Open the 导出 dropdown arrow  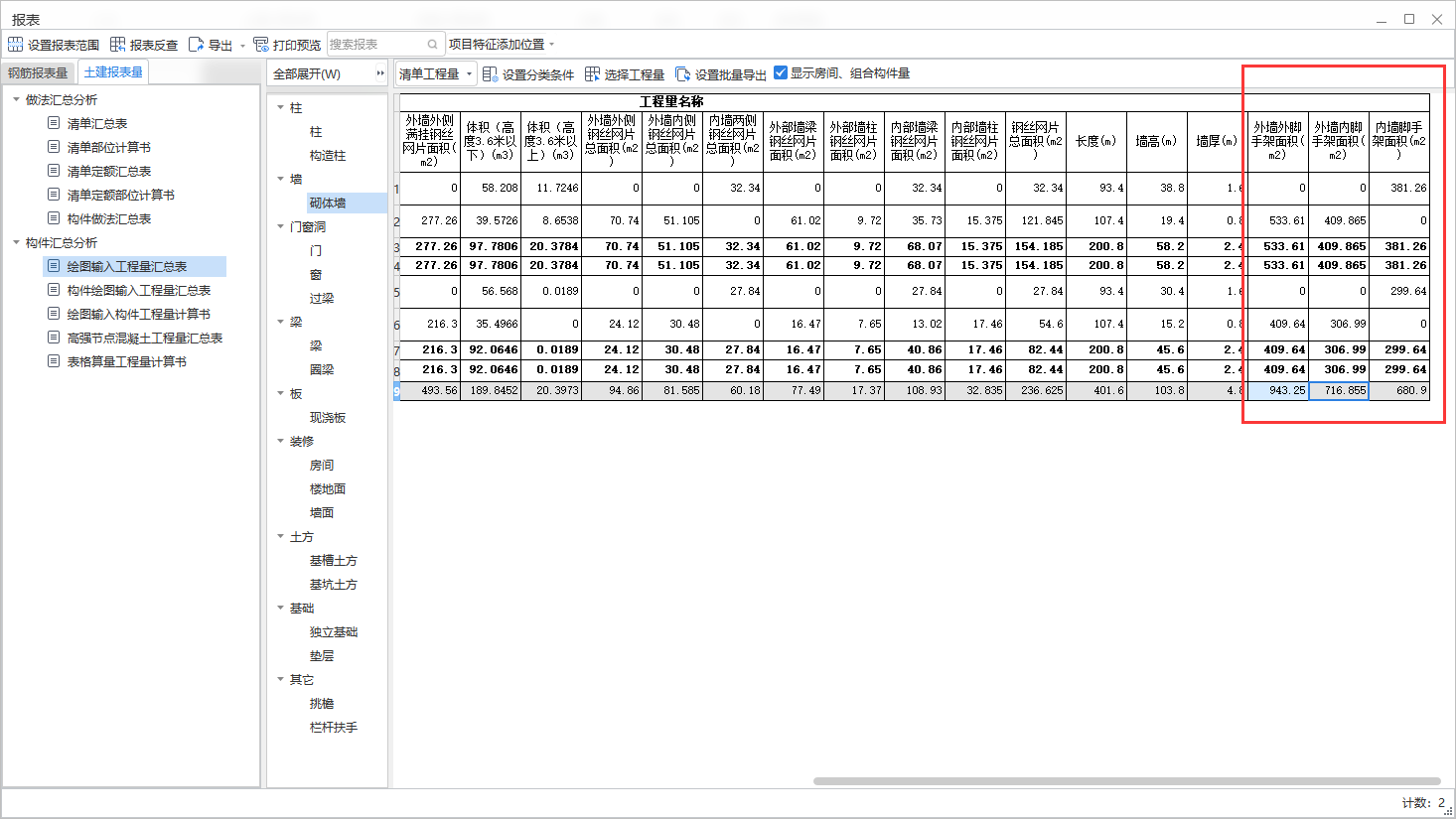coord(243,46)
